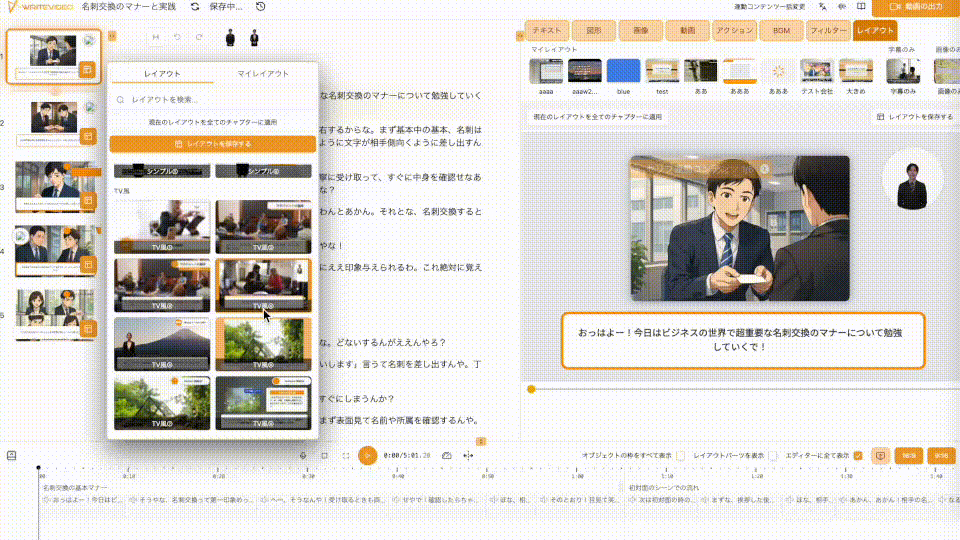Collapse the scene list panel with orange handle
The height and width of the screenshot is (540, 960).
coord(111,36)
